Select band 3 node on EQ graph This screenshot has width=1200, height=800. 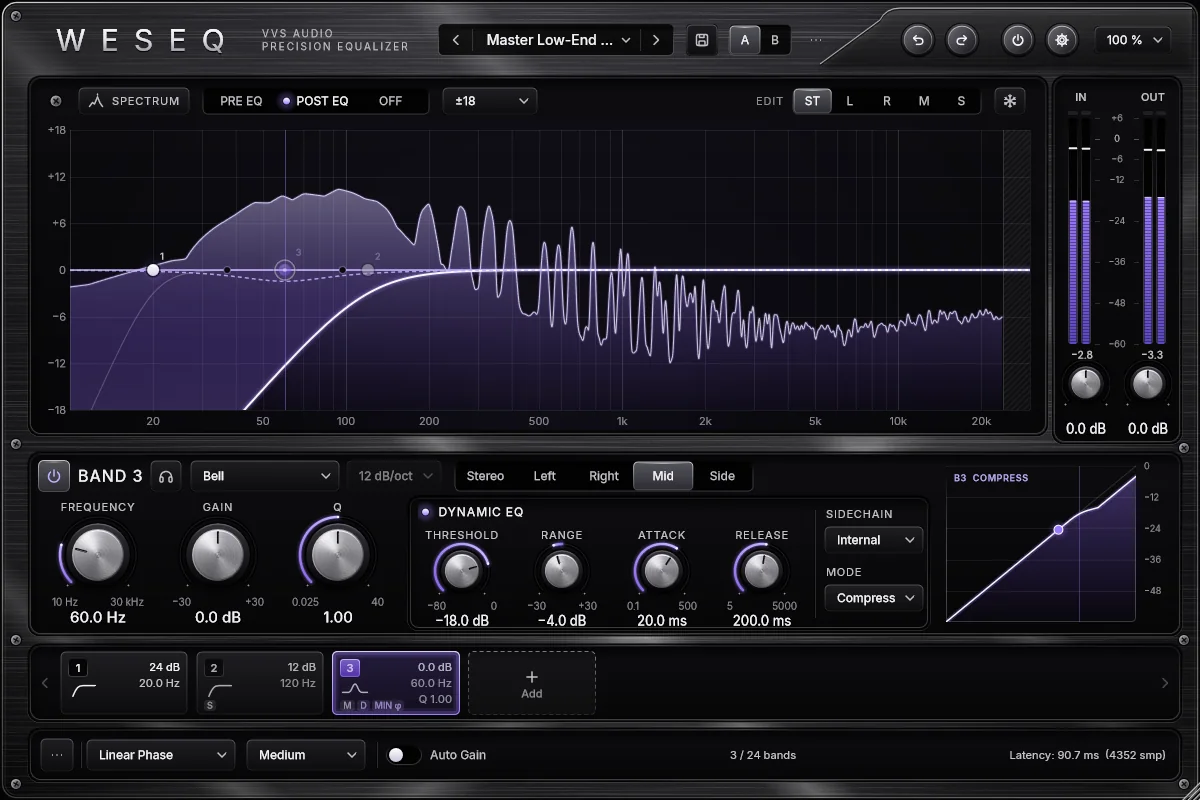coord(285,270)
